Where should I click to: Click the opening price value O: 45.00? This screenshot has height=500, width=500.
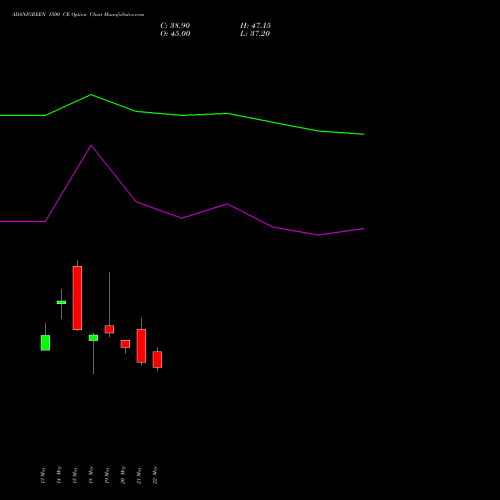175,34
